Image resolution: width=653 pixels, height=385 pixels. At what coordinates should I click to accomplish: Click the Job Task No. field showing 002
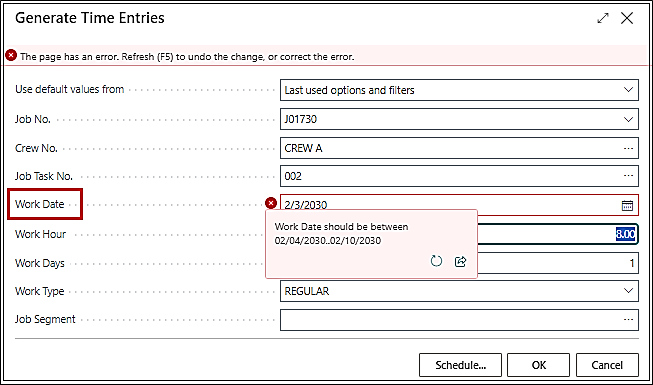click(x=459, y=176)
